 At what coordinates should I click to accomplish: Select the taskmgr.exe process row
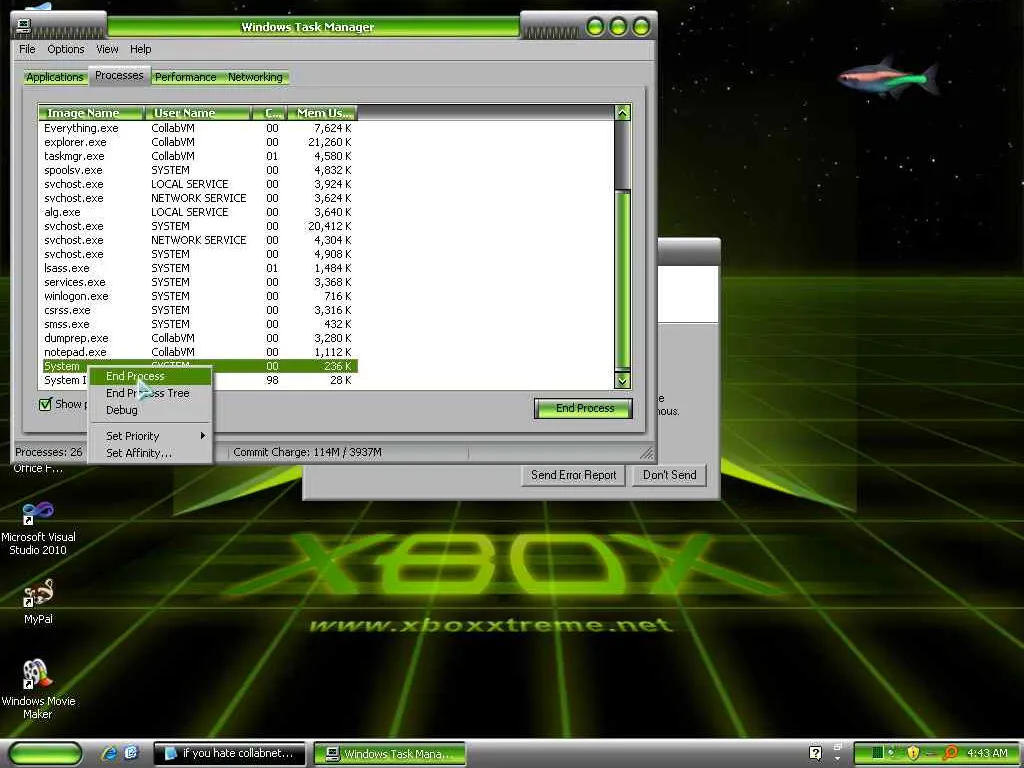tap(198, 156)
